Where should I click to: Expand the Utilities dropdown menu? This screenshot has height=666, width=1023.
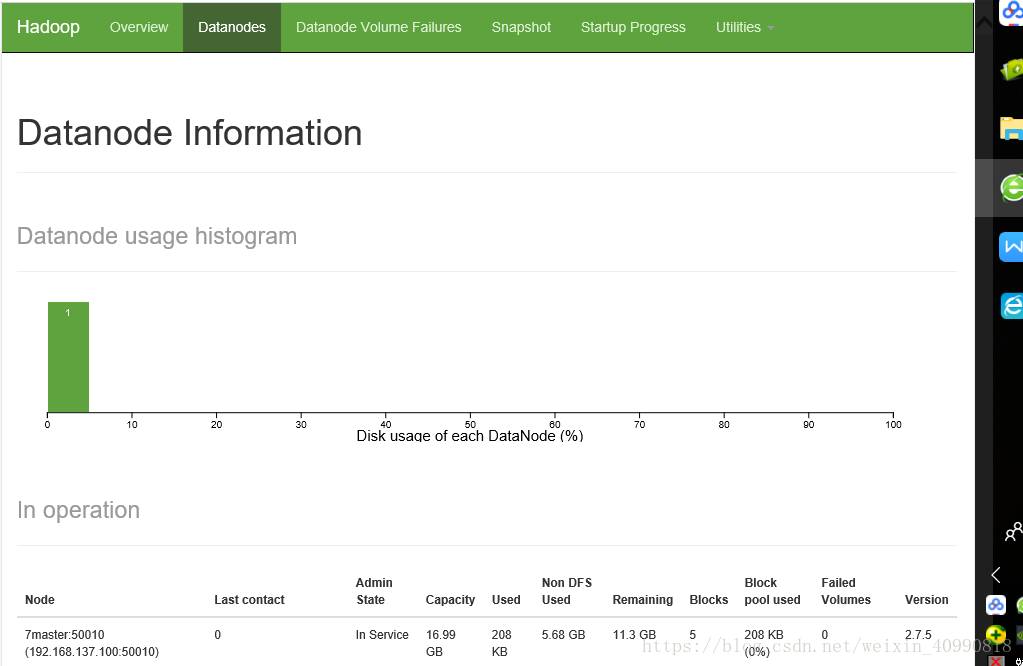[744, 27]
